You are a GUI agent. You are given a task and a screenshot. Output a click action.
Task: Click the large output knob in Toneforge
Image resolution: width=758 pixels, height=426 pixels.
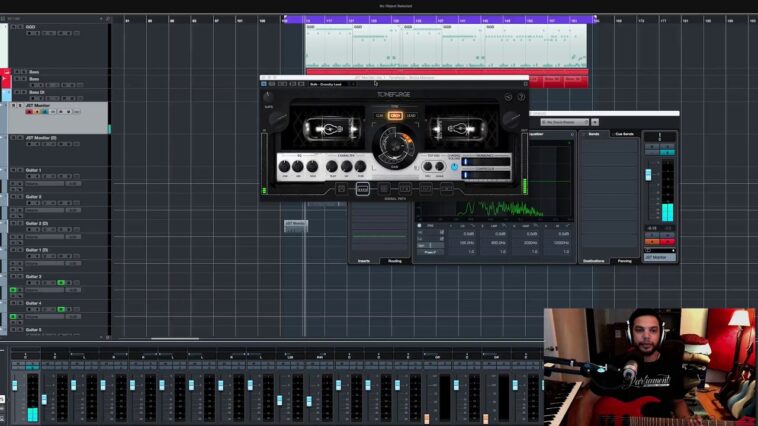point(511,121)
